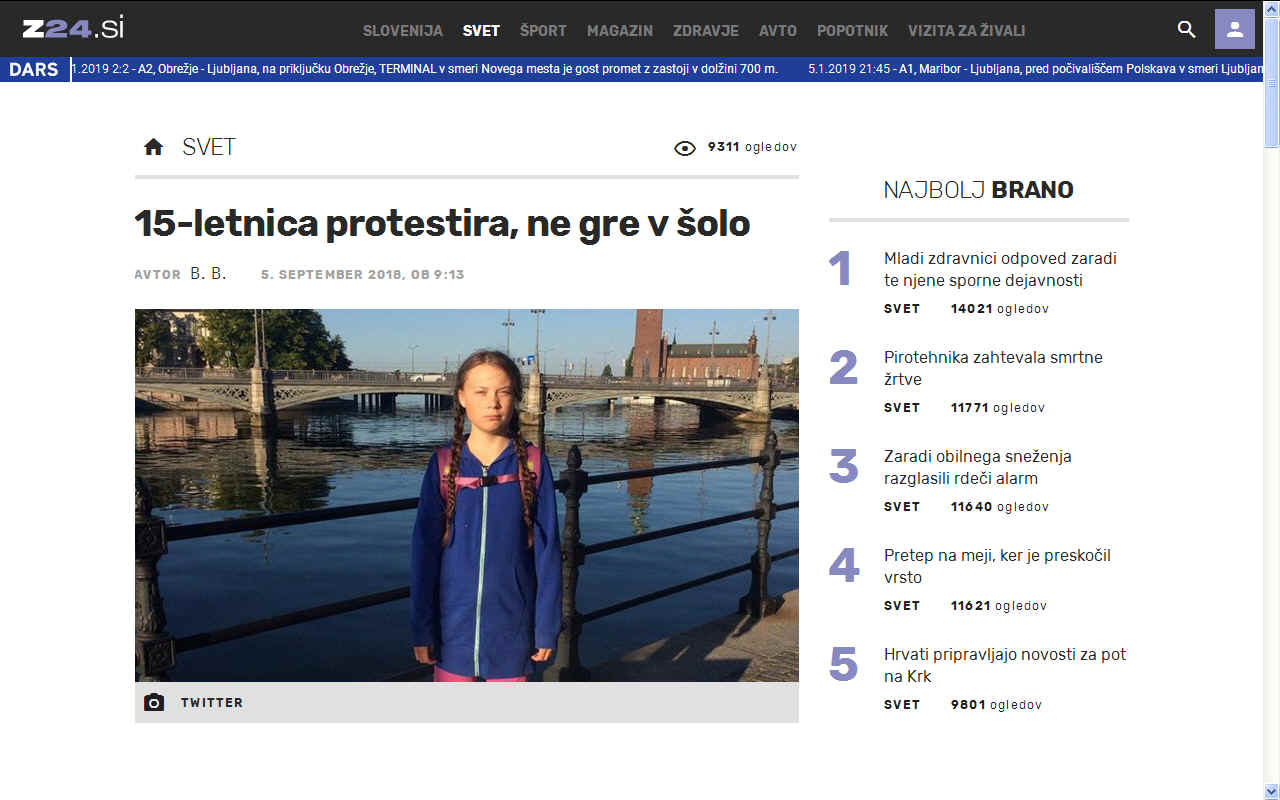Image resolution: width=1280 pixels, height=800 pixels.
Task: Click the 'NAJBOLJ BRANO' heading
Action: coord(978,190)
